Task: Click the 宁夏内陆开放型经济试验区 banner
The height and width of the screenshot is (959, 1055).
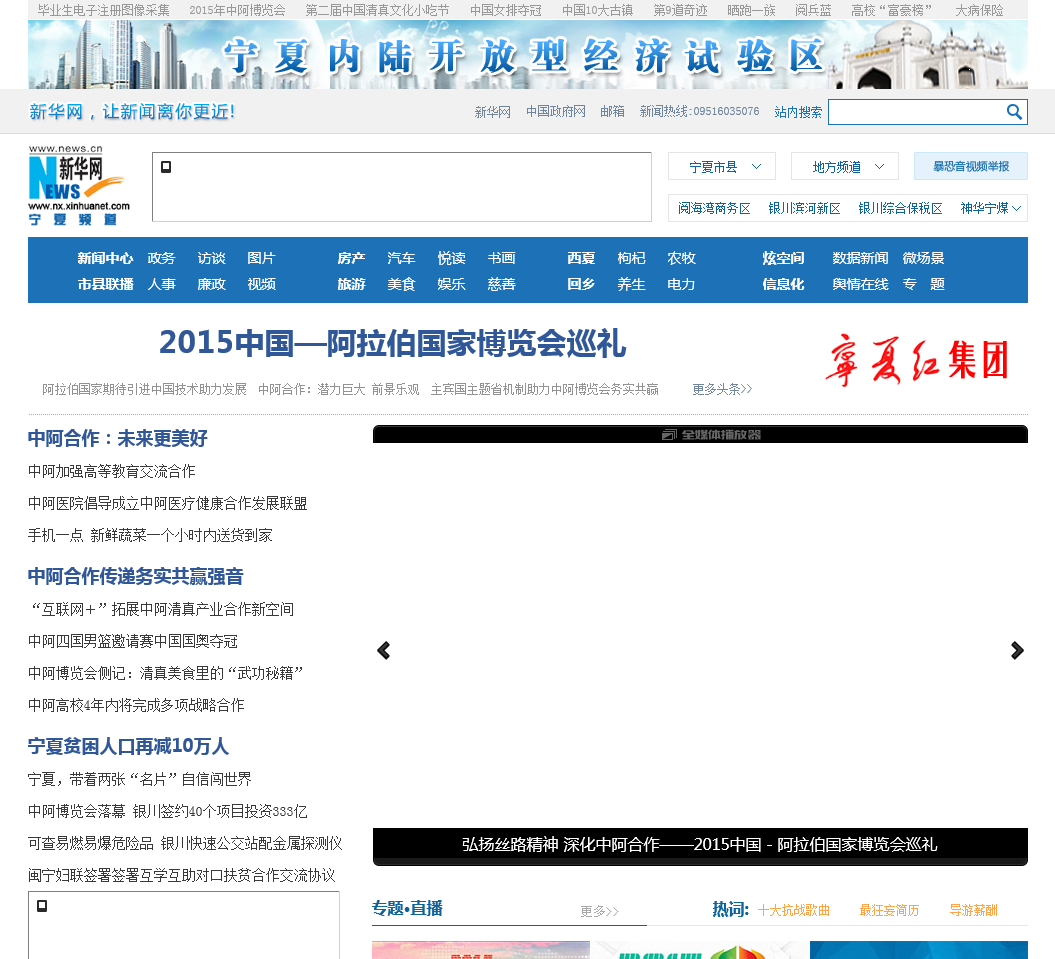Action: [x=528, y=55]
